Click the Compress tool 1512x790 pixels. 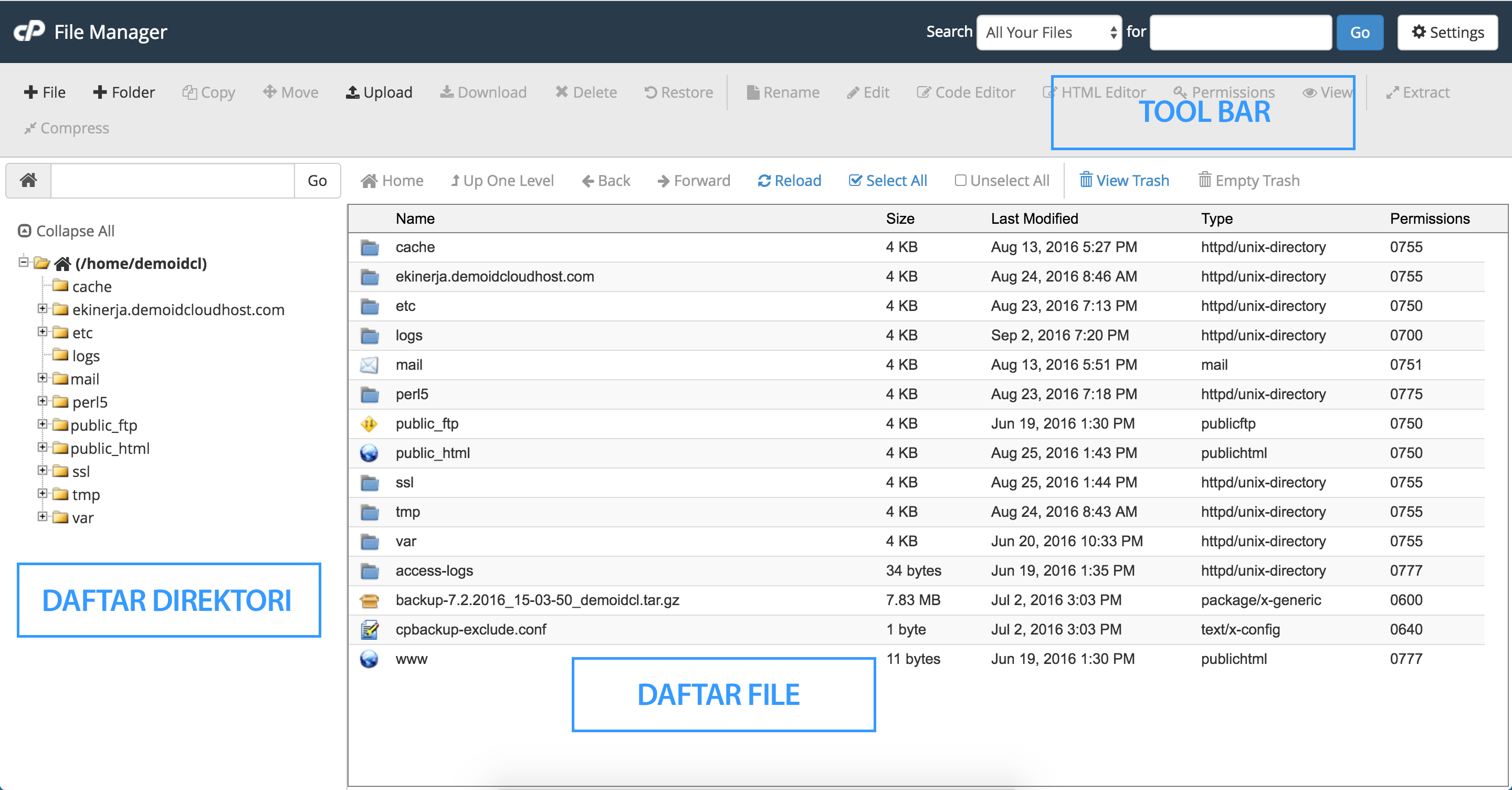point(66,128)
